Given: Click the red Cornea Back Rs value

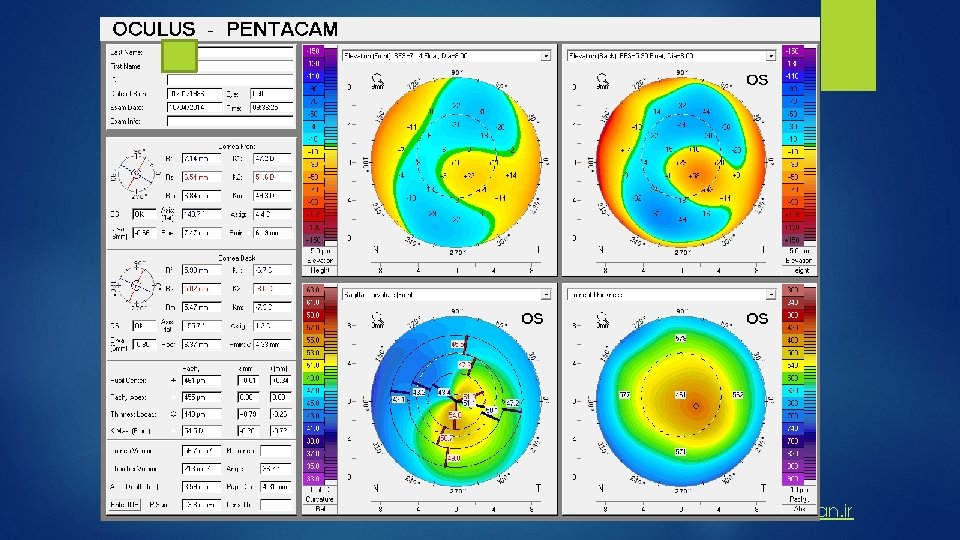Looking at the screenshot, I should click(201, 288).
